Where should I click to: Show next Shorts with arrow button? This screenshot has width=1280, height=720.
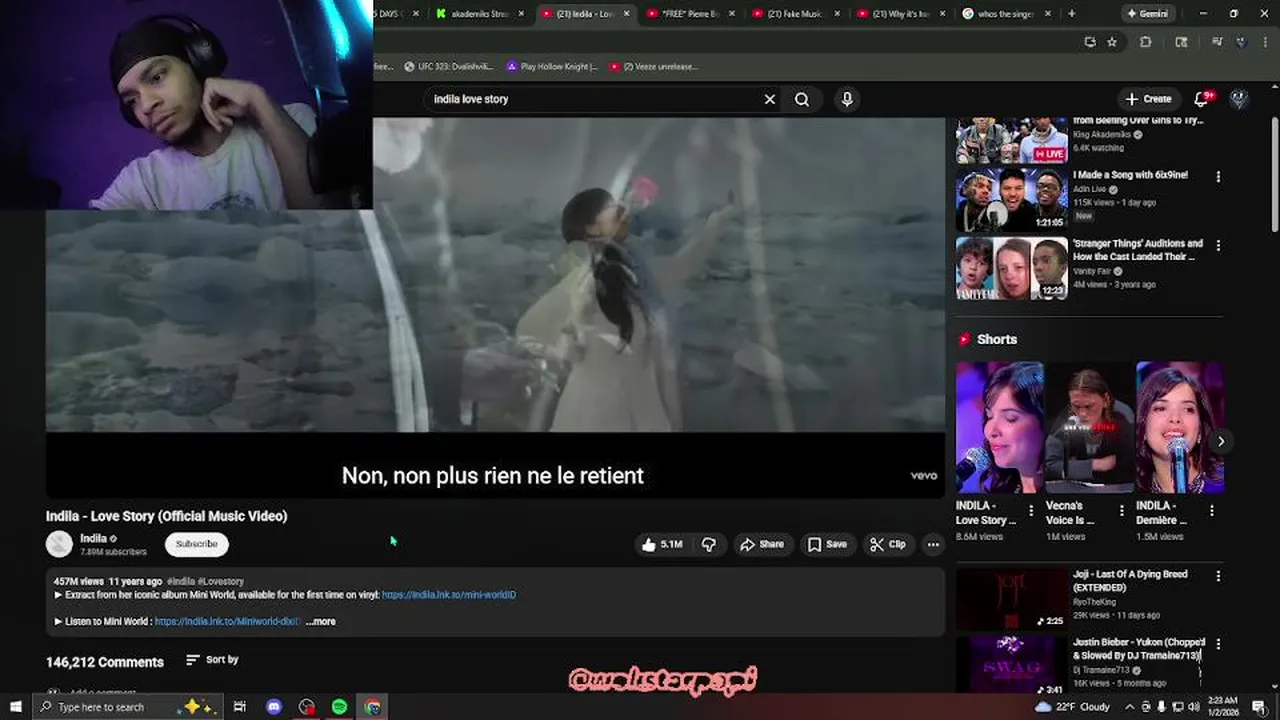1221,441
